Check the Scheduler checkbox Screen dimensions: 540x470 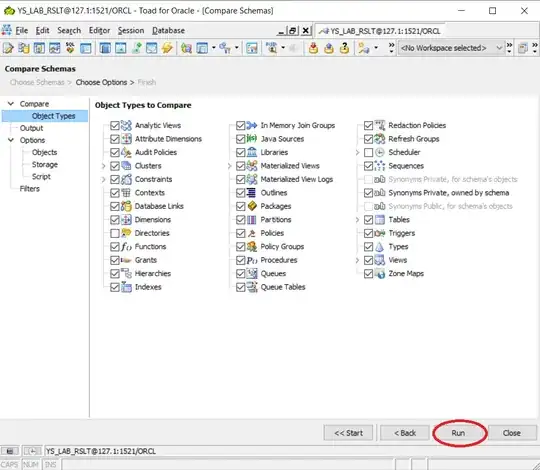(x=368, y=152)
